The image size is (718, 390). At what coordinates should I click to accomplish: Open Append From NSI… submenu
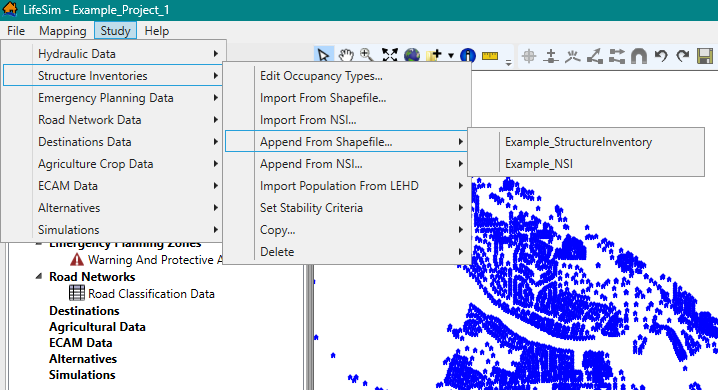[x=347, y=163]
